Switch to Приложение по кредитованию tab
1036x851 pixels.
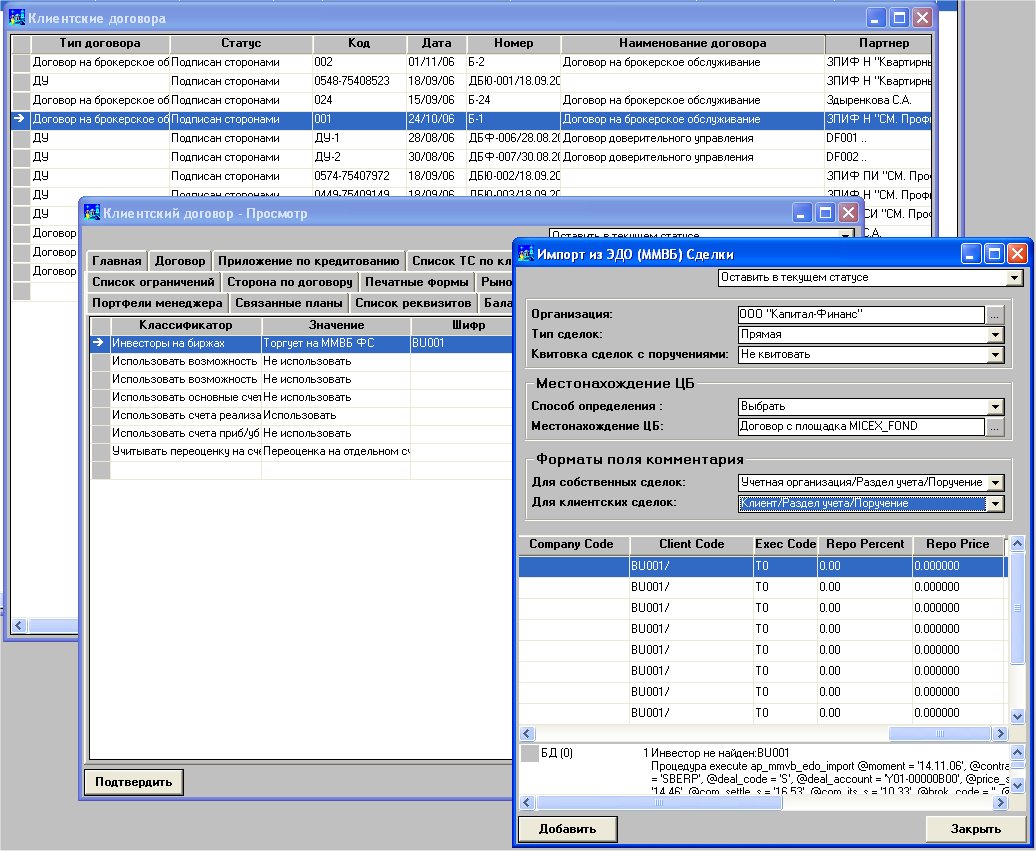point(309,261)
